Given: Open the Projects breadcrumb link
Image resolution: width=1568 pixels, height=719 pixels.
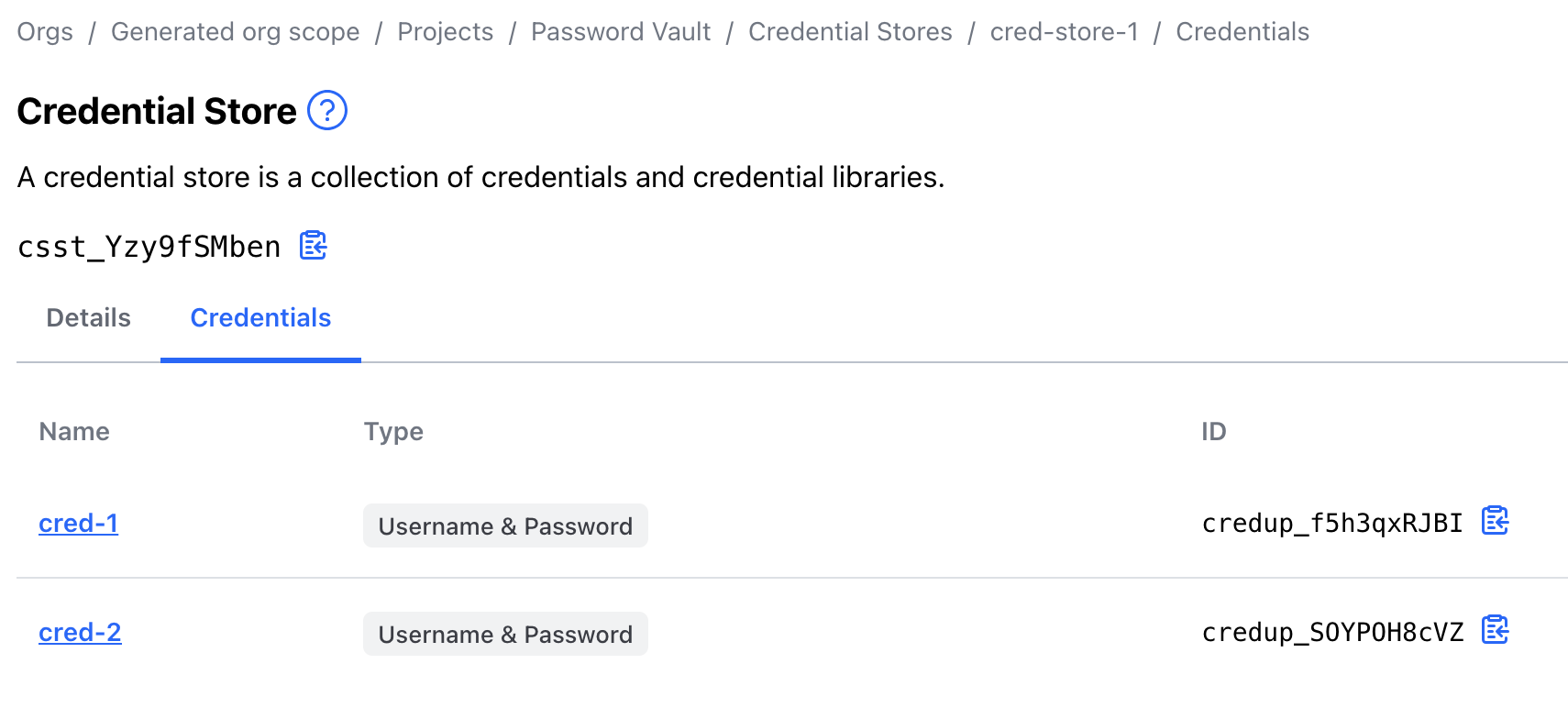Looking at the screenshot, I should coord(445,31).
